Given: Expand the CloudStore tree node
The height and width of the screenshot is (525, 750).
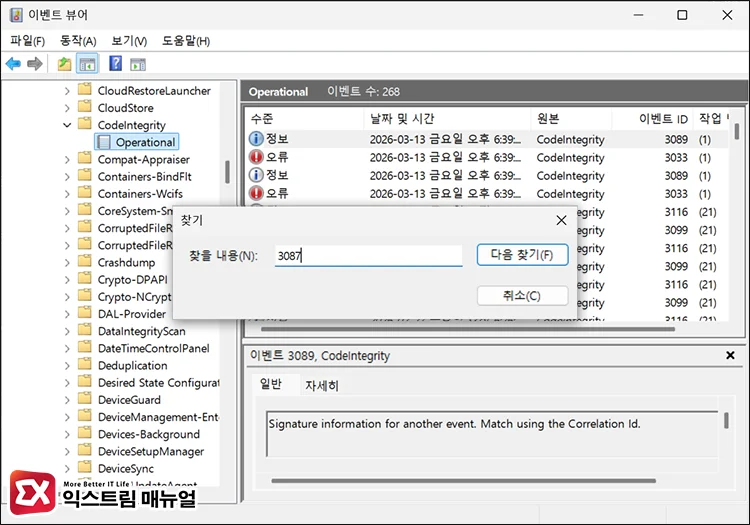Looking at the screenshot, I should (67, 108).
